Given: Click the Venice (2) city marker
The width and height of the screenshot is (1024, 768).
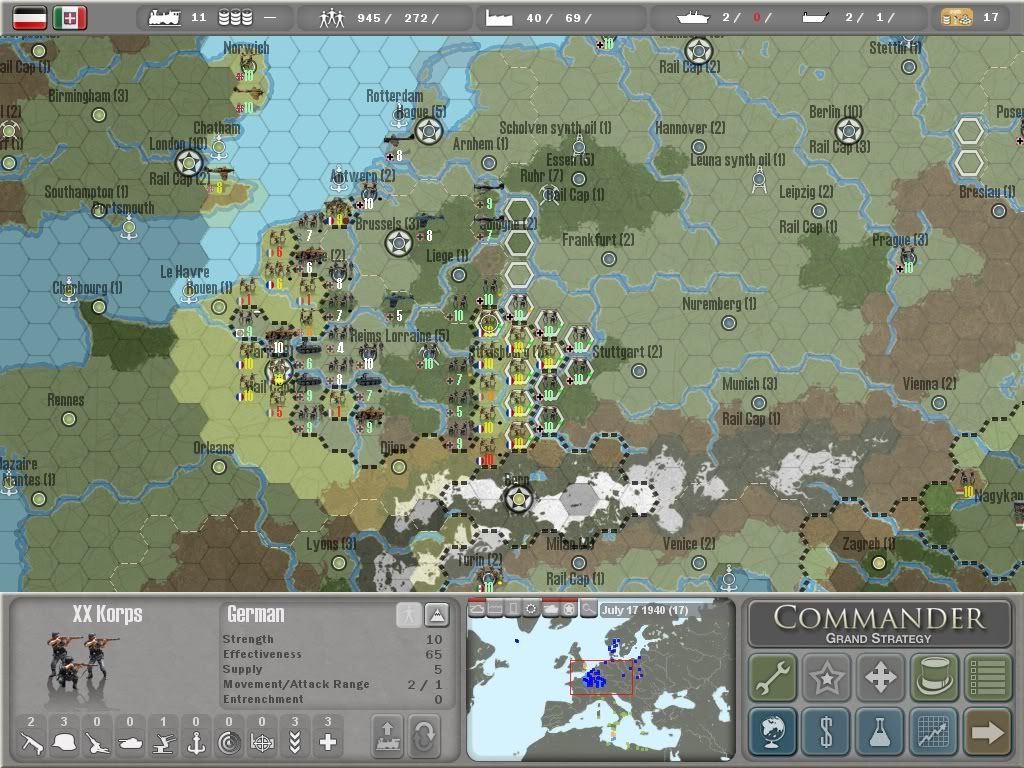Looking at the screenshot, I should pos(699,562).
